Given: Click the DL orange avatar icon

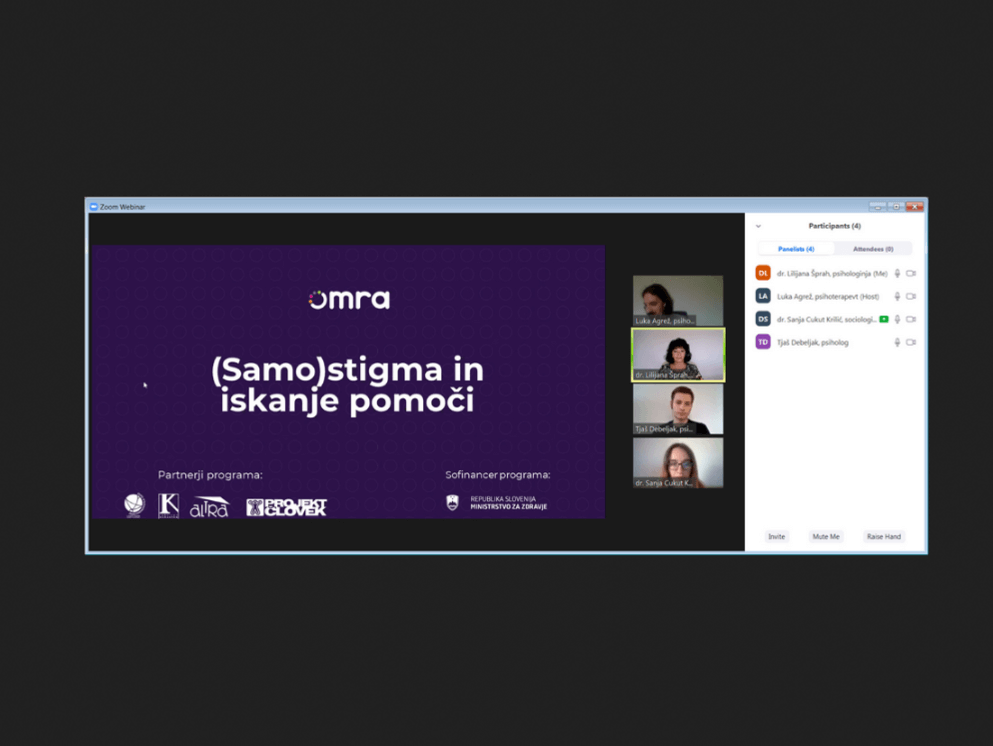Looking at the screenshot, I should click(763, 274).
